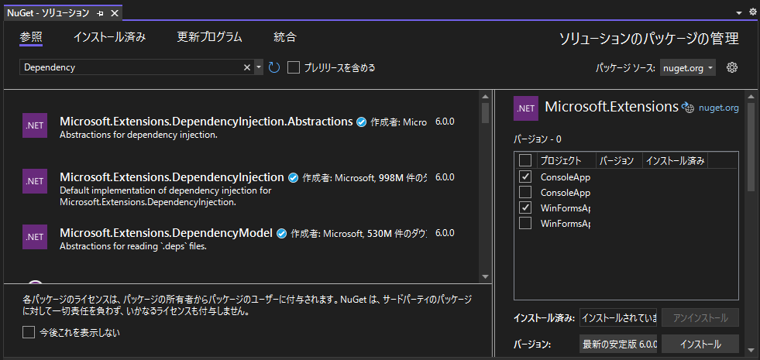Viewport: 760px width, 360px height.
Task: Open the tab window gear options
Action: pos(752,13)
